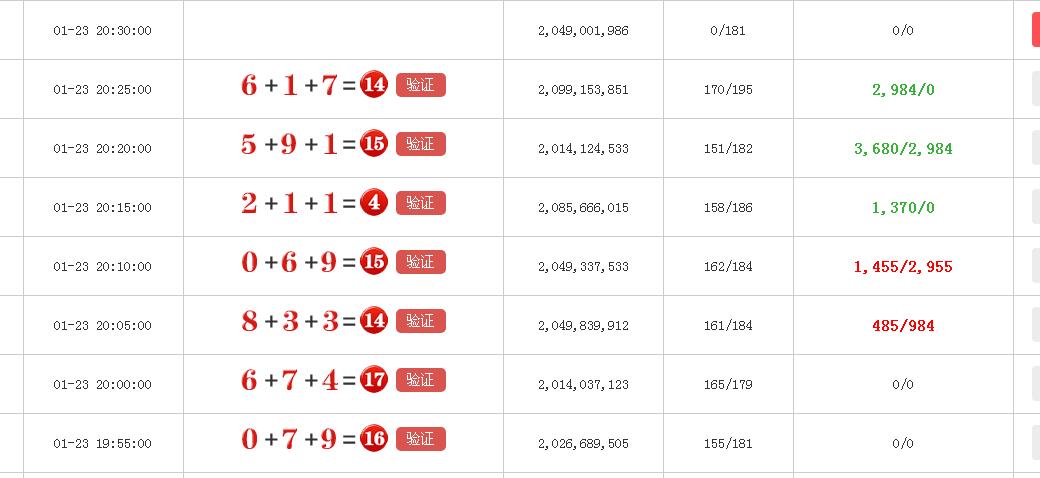Click the 验证 button in 20:25:00 row
1040x478 pixels.
click(x=421, y=85)
